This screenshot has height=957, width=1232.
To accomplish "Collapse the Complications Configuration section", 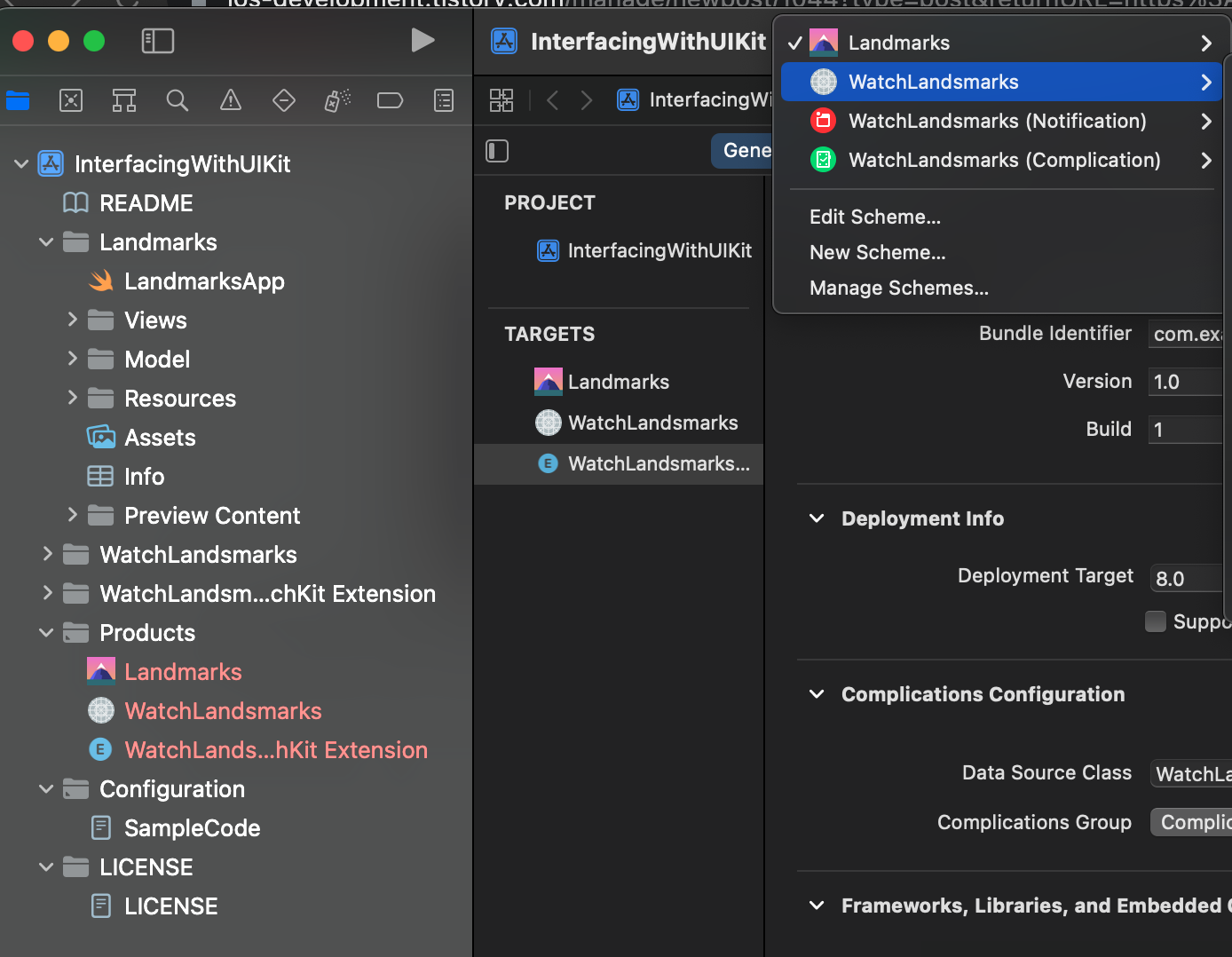I will pyautogui.click(x=817, y=694).
